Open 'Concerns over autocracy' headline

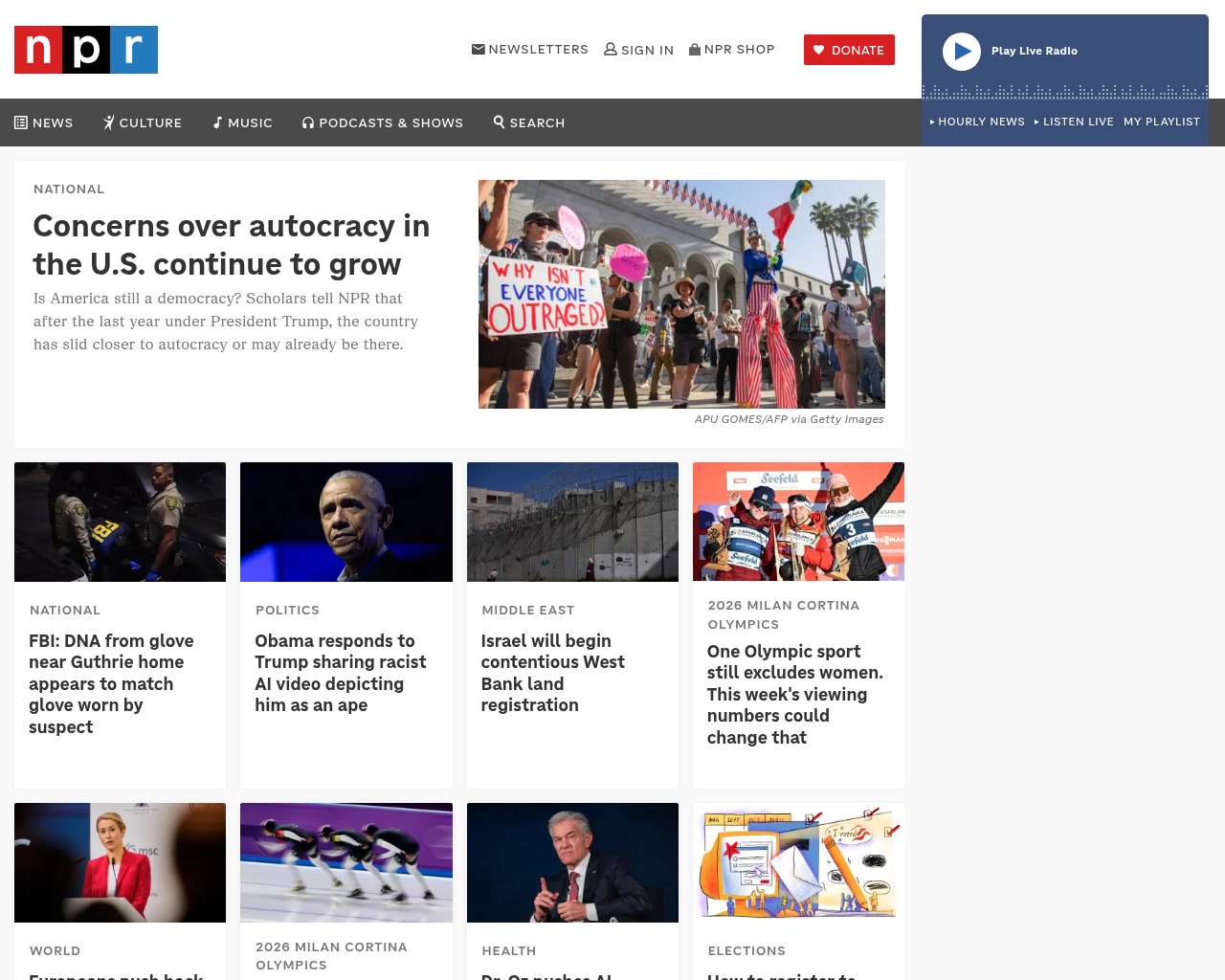tap(232, 245)
